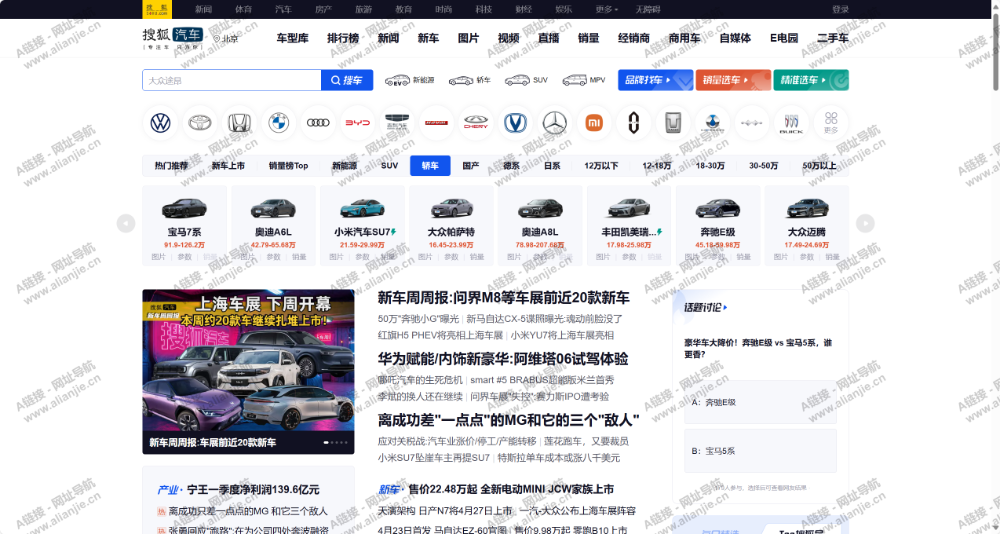
Task: Click the yellow Sohu logo in top bar
Action: [157, 9]
